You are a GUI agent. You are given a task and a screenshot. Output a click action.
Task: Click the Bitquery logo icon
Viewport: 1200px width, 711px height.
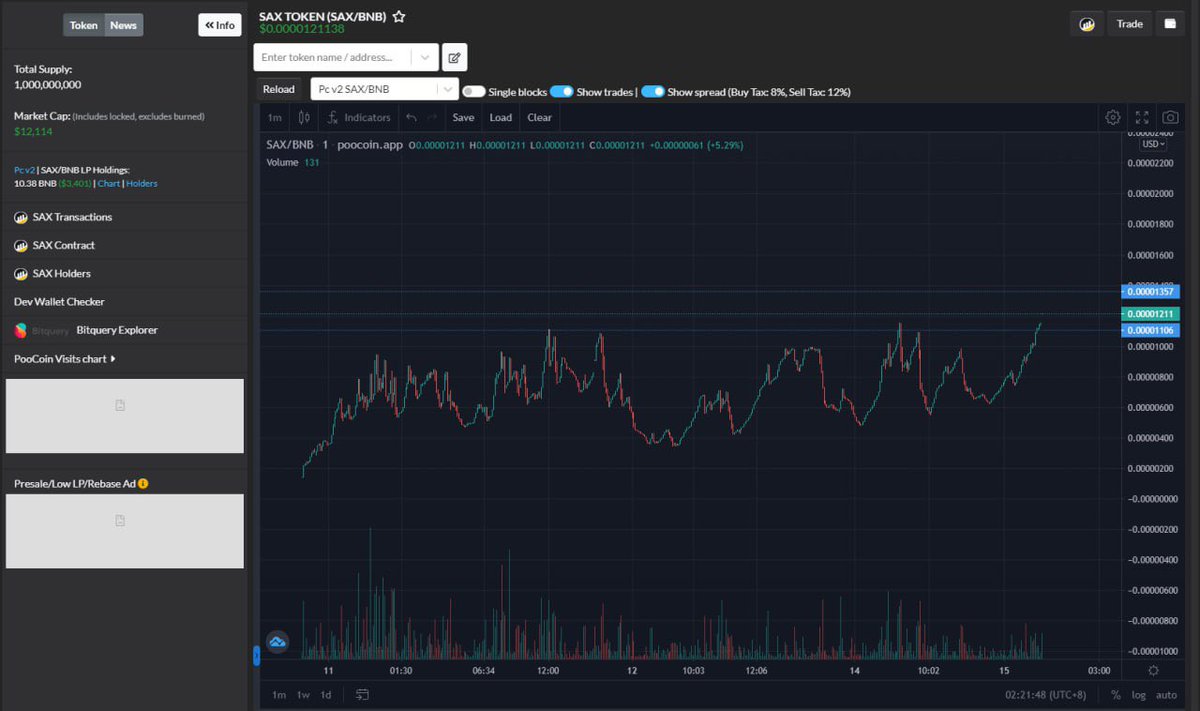click(x=21, y=330)
